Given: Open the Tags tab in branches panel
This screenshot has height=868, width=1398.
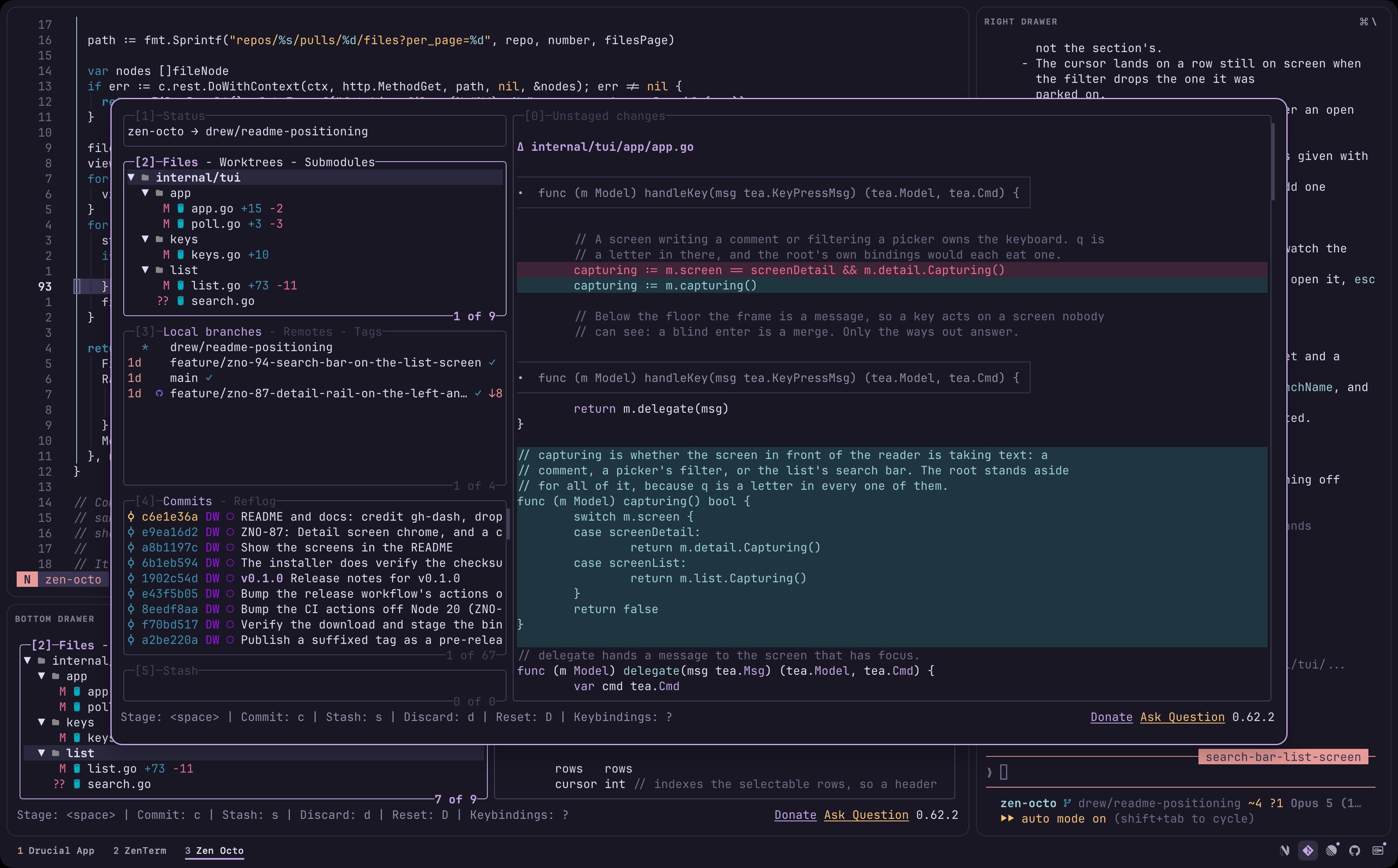Looking at the screenshot, I should coord(367,331).
